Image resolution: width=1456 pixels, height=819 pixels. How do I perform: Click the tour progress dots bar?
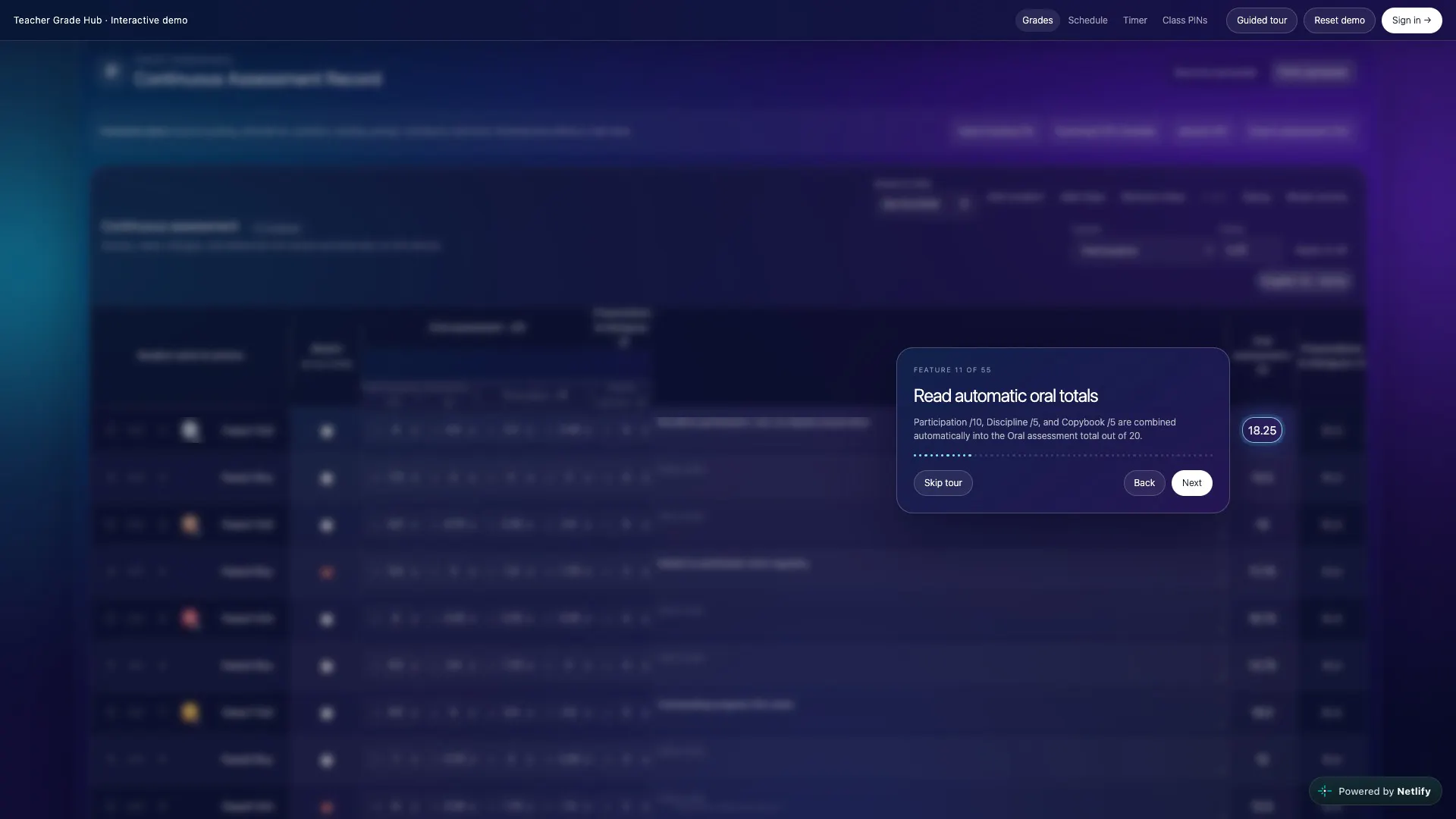tap(1062, 456)
